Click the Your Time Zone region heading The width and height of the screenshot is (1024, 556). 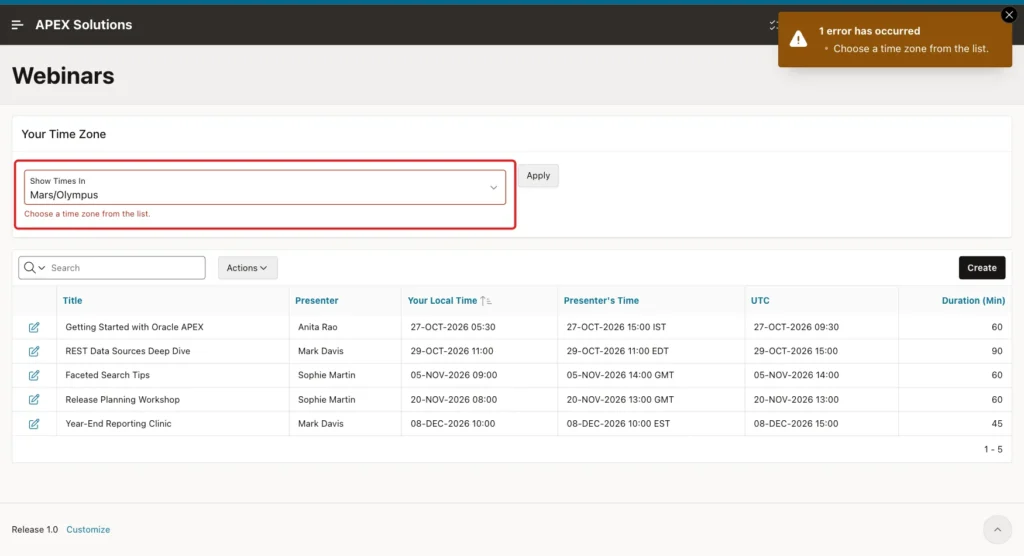[64, 134]
